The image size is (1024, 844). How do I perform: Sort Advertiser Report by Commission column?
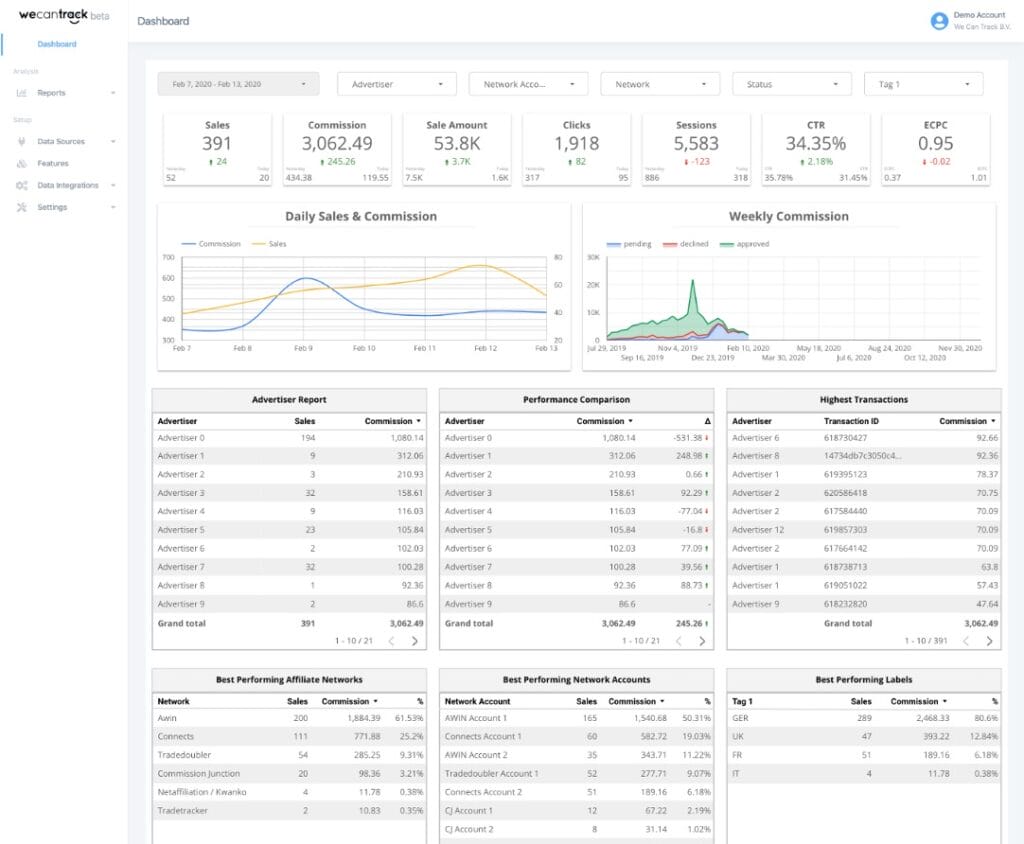click(390, 421)
